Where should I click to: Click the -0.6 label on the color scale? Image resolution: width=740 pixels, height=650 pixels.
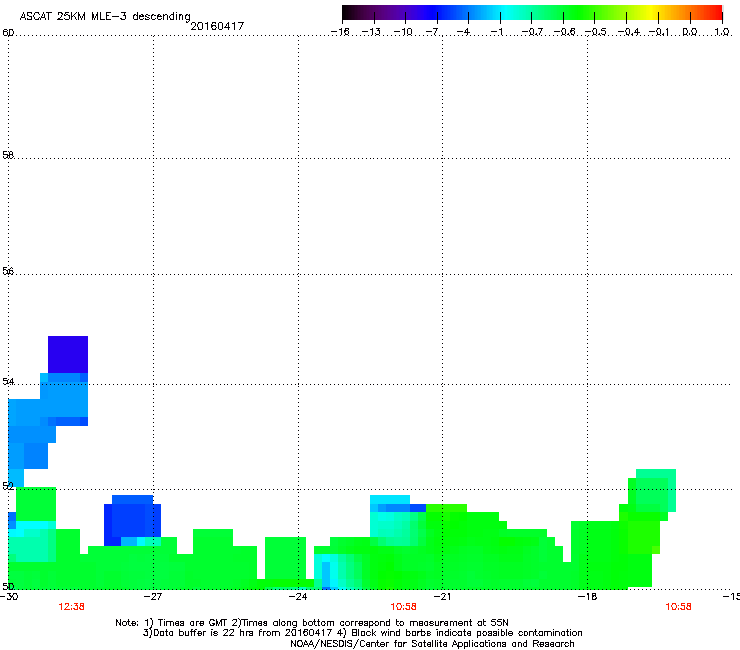pyautogui.click(x=564, y=32)
